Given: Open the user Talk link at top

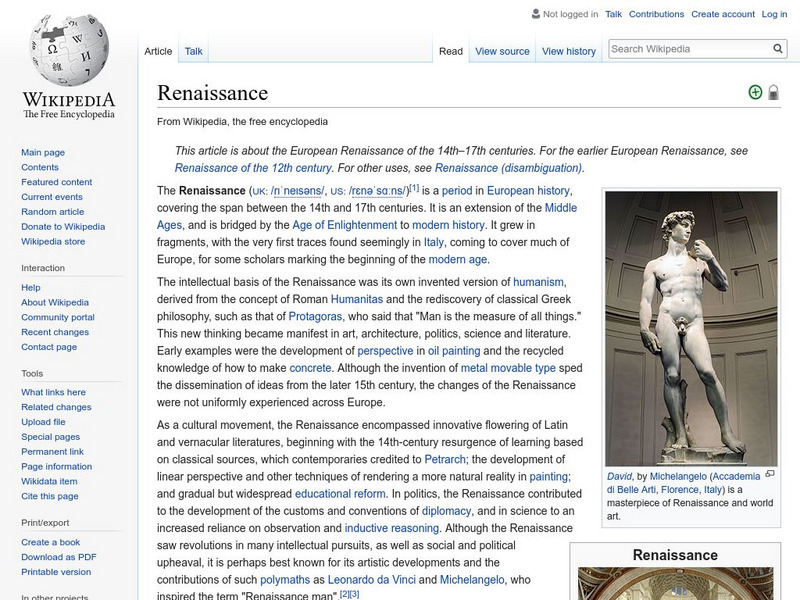Looking at the screenshot, I should (613, 14).
